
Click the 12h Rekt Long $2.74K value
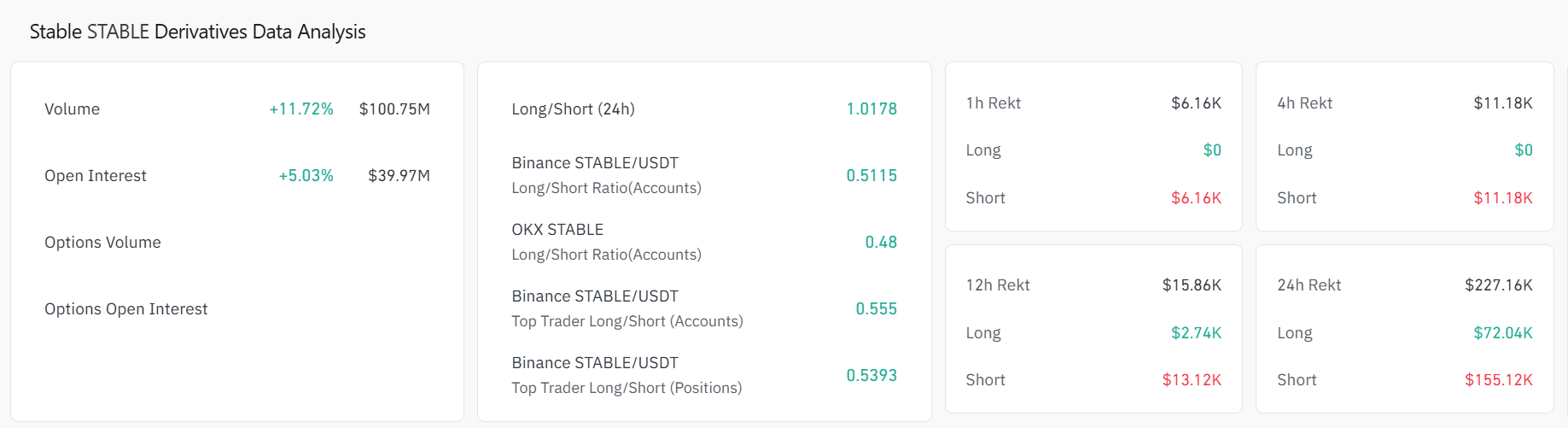point(1196,333)
